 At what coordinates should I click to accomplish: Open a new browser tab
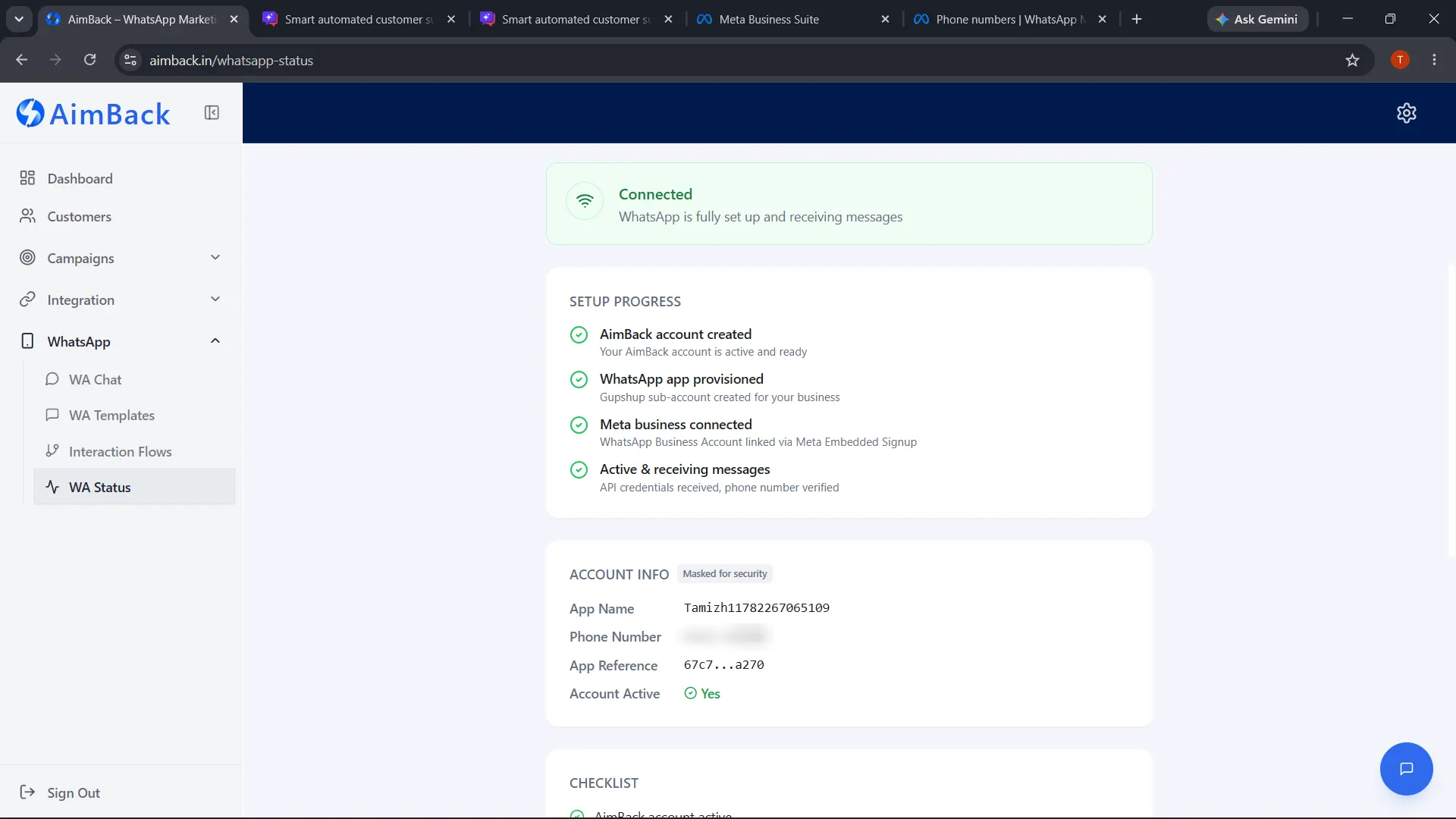point(1136,19)
